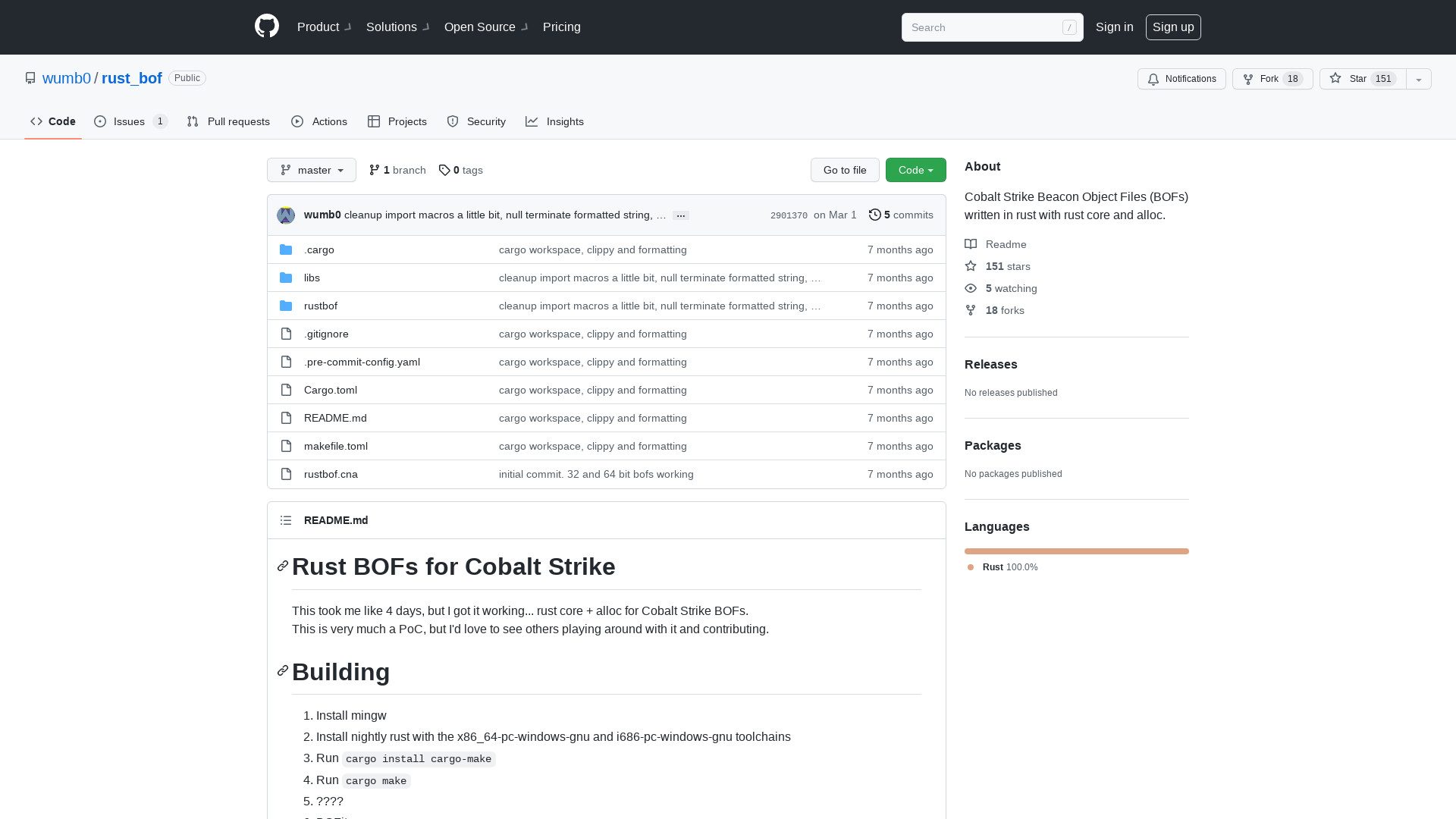
Task: Open the wumb0 user avatar
Action: click(286, 215)
